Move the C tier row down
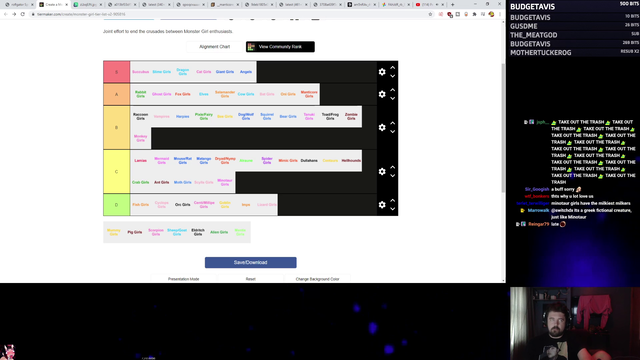 point(393,176)
